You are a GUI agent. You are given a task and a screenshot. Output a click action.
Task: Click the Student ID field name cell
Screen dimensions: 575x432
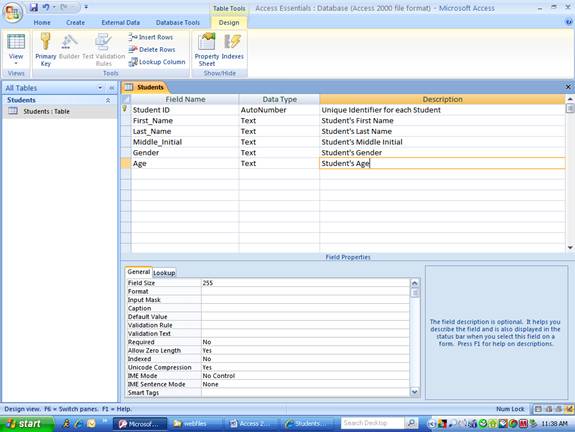[185, 110]
